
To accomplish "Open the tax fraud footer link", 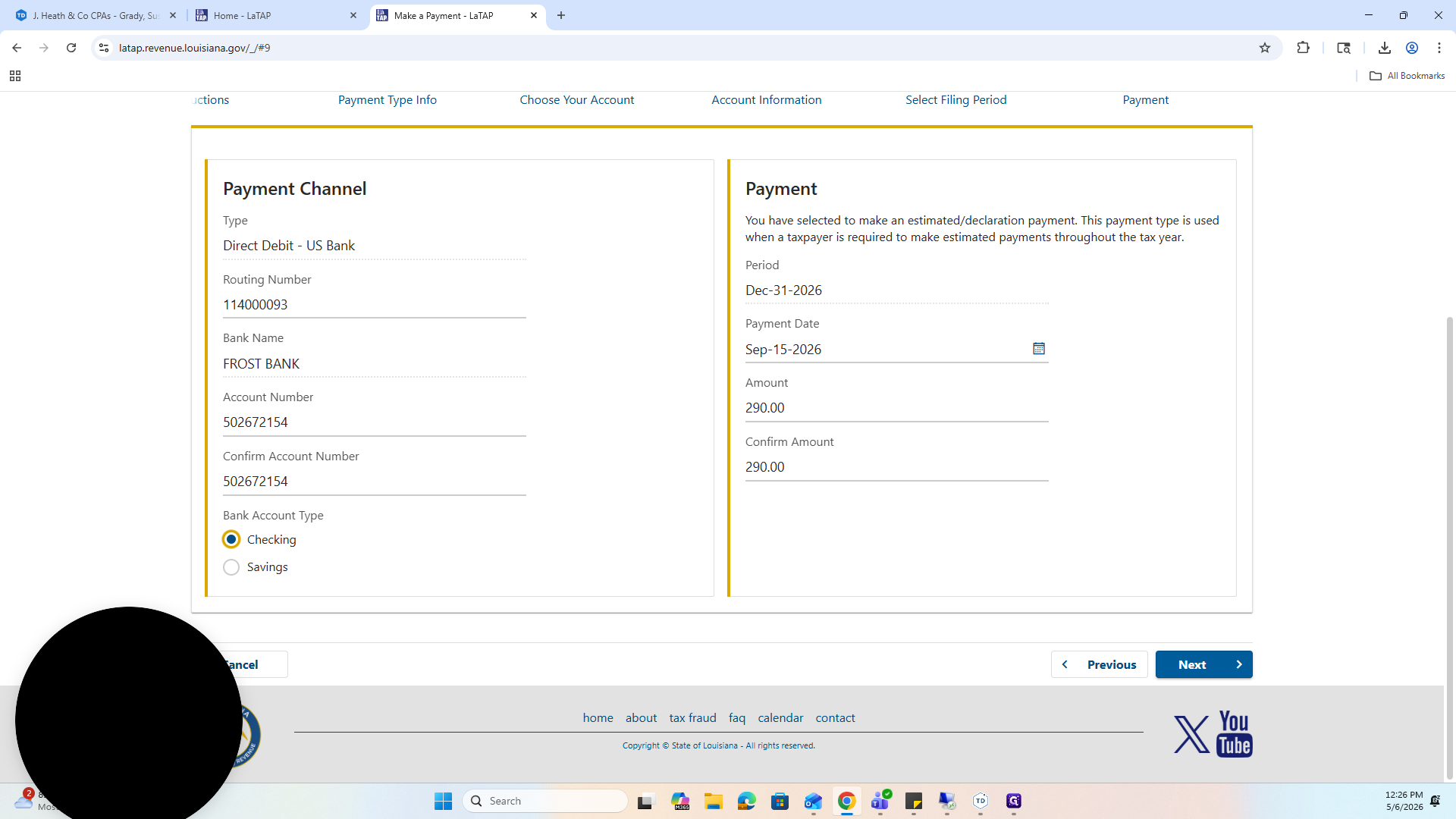I will 693,717.
